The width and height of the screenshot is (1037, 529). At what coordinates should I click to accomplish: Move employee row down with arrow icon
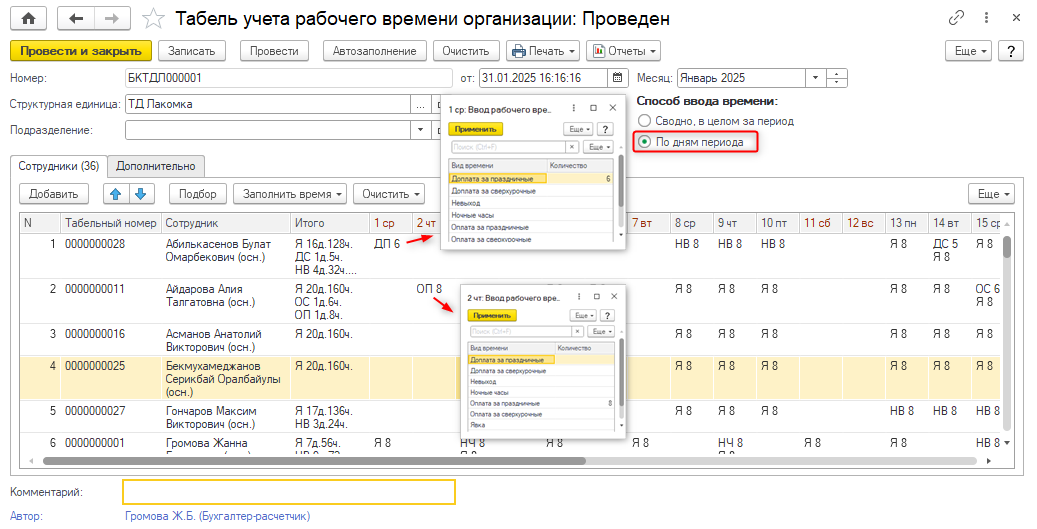pyautogui.click(x=141, y=194)
